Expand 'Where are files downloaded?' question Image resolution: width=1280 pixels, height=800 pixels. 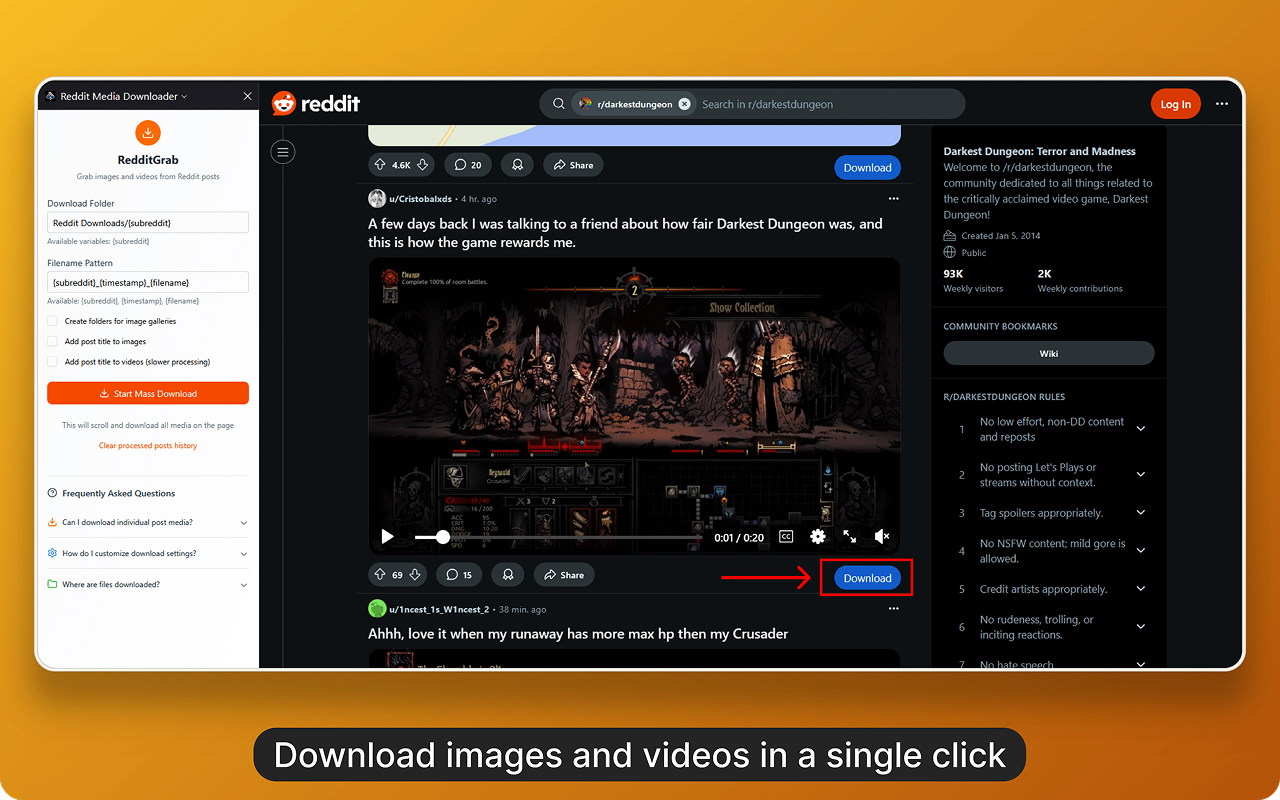(x=148, y=584)
